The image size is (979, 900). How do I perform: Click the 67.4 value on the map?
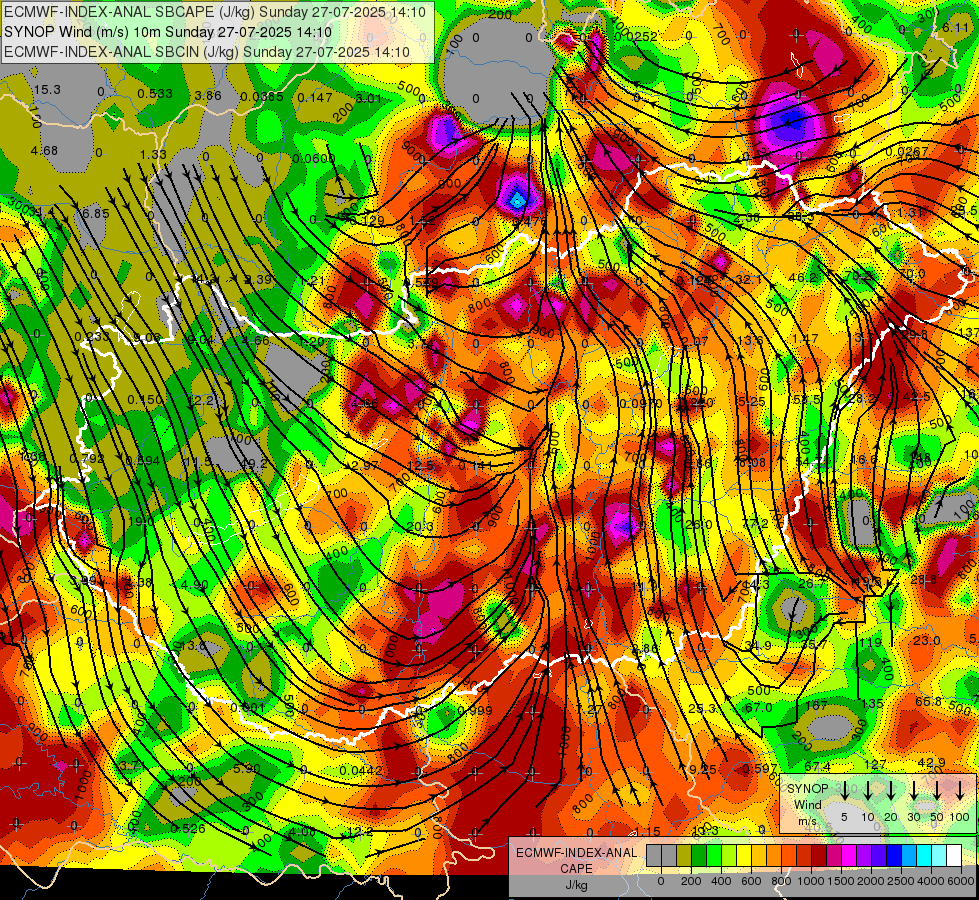pos(817,767)
